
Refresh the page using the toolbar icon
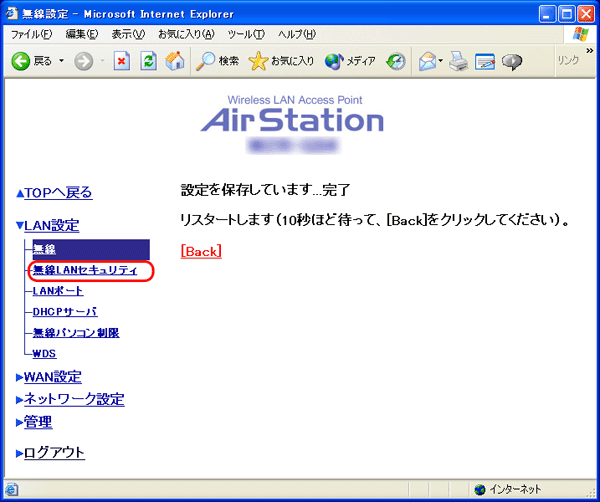coord(148,61)
